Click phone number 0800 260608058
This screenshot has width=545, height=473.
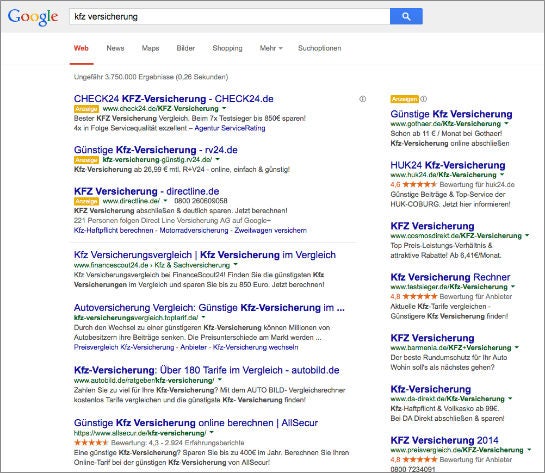[201, 201]
